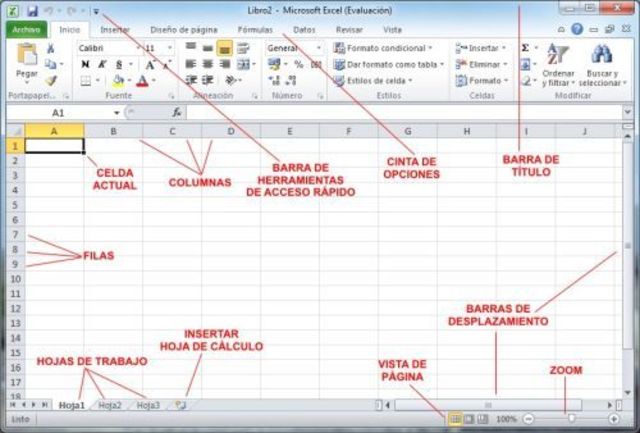Expand the Name Box dropdown arrow
This screenshot has height=433, width=640.
click(x=117, y=113)
